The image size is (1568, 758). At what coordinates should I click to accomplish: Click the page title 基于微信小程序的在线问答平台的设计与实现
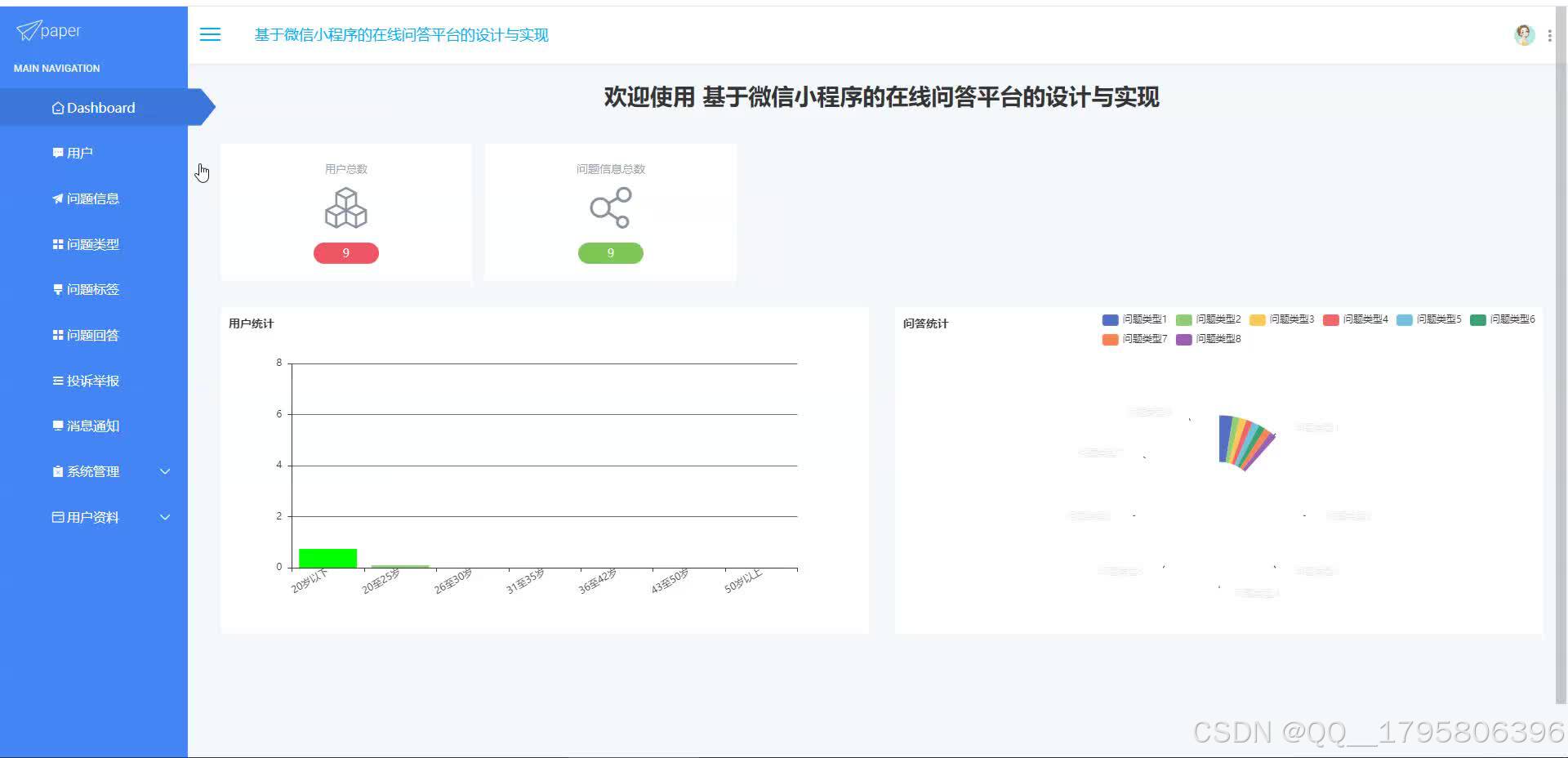coord(402,35)
